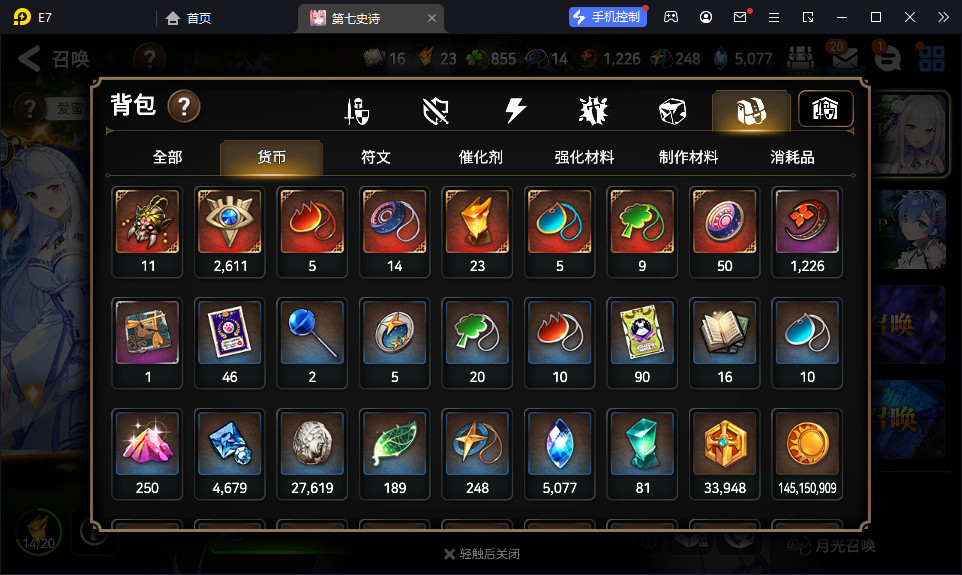
Task: Expand the emulator side panel chevrons
Action: tap(944, 17)
